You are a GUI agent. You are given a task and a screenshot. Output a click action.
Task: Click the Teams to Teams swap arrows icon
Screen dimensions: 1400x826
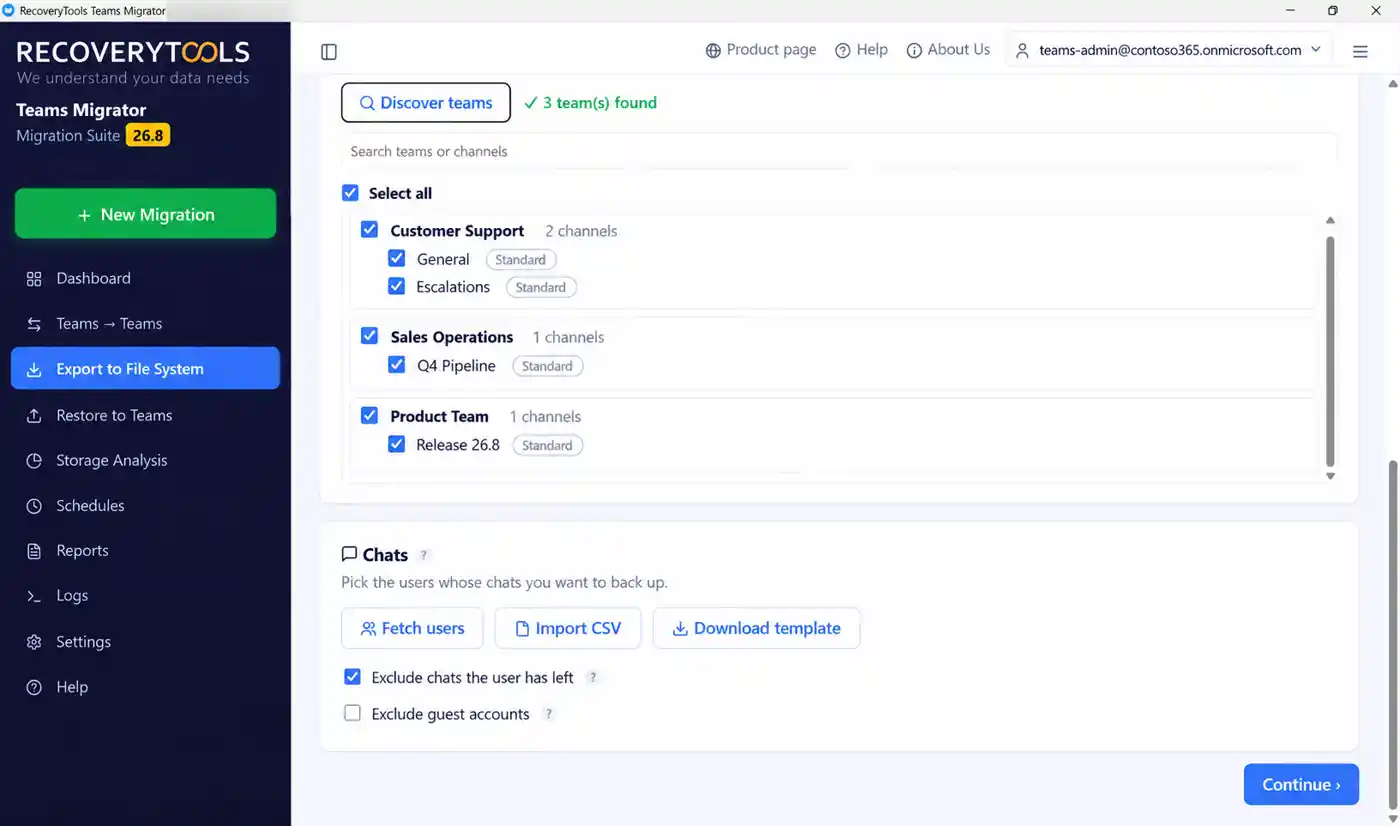(34, 324)
